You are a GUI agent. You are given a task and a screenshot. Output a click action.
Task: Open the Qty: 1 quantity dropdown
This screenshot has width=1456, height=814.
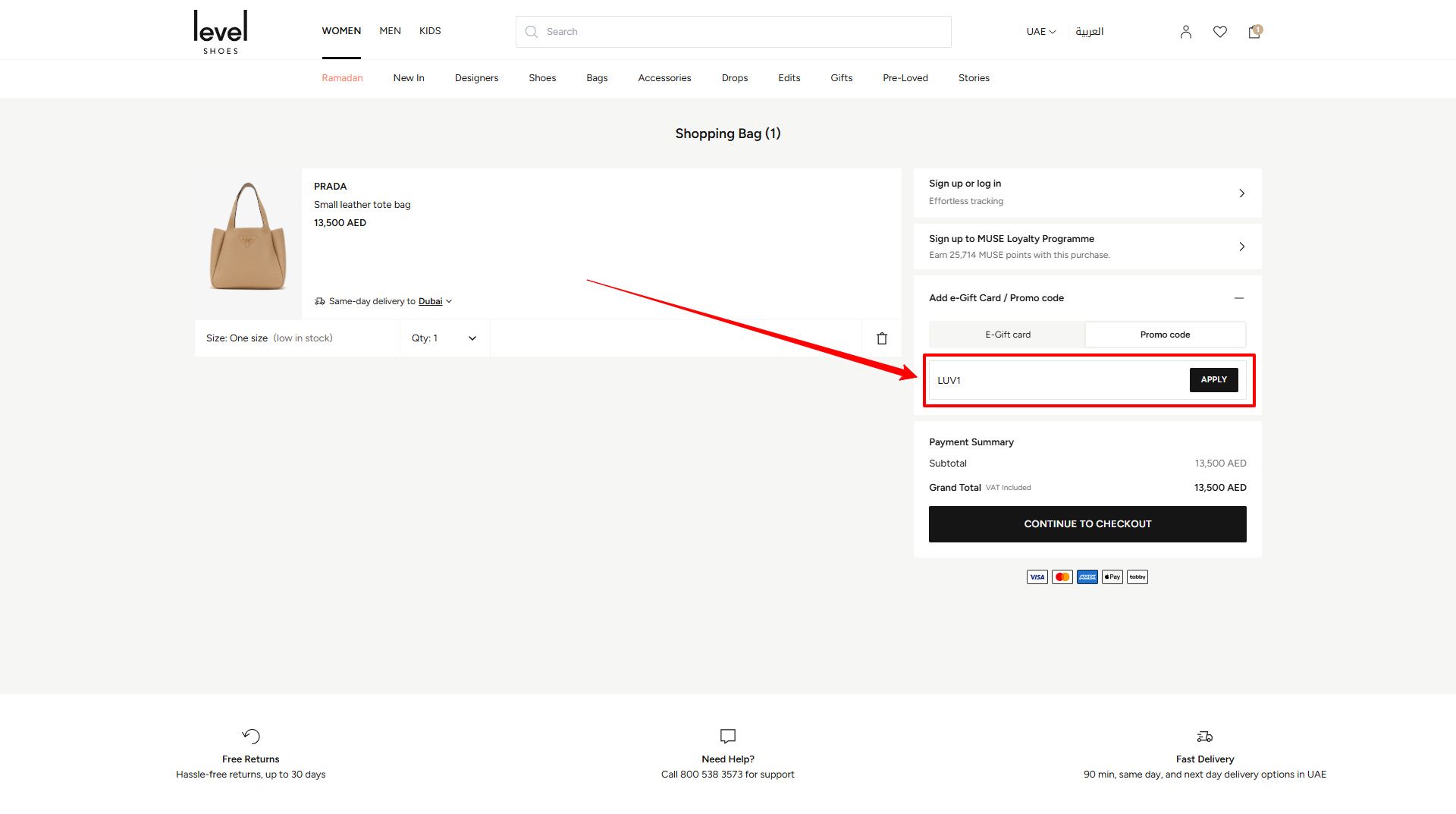coord(444,338)
